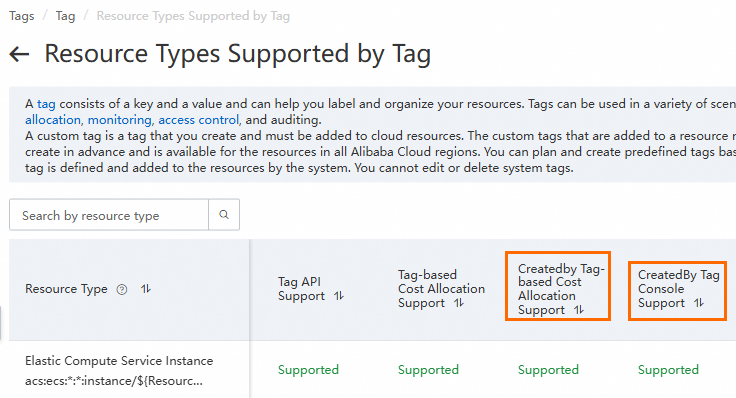Open the 'allocation' link
This screenshot has width=736, height=398.
click(x=53, y=120)
